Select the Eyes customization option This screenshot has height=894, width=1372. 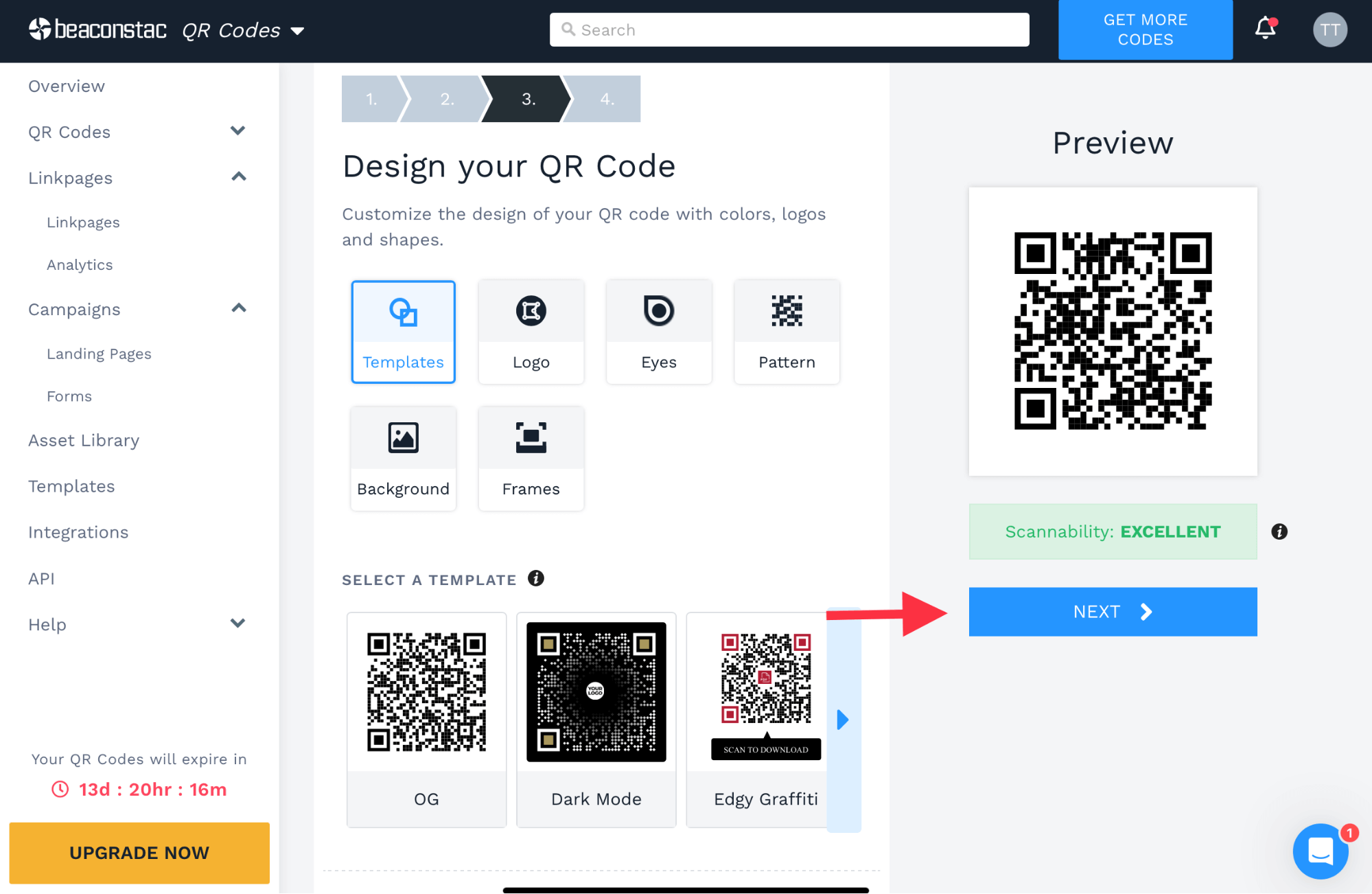point(658,332)
